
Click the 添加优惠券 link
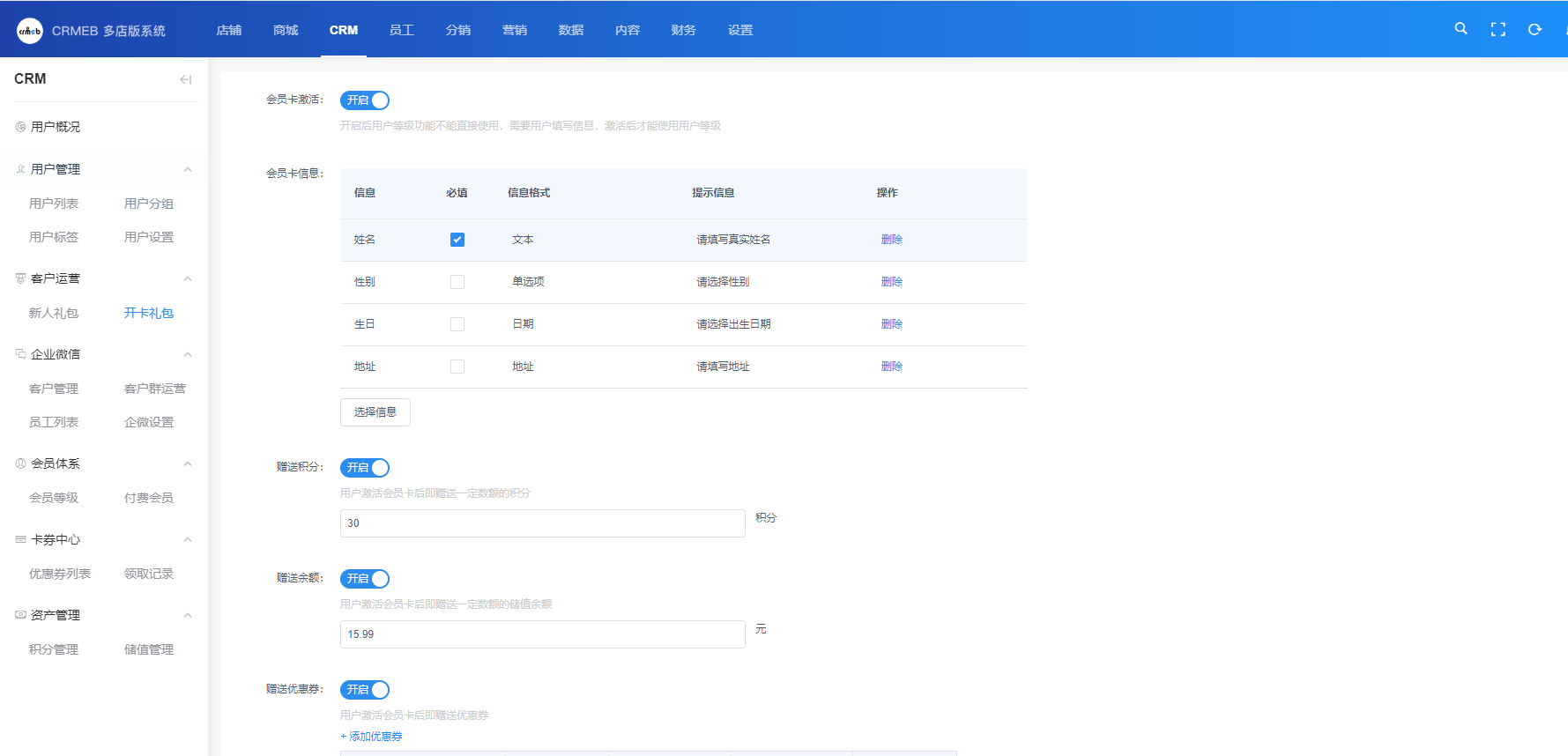tap(371, 737)
